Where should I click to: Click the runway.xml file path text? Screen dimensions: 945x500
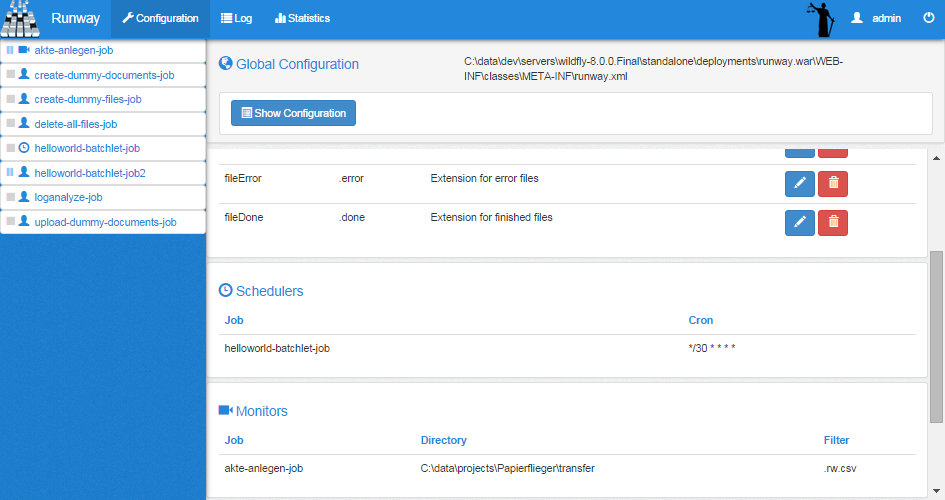tap(653, 69)
